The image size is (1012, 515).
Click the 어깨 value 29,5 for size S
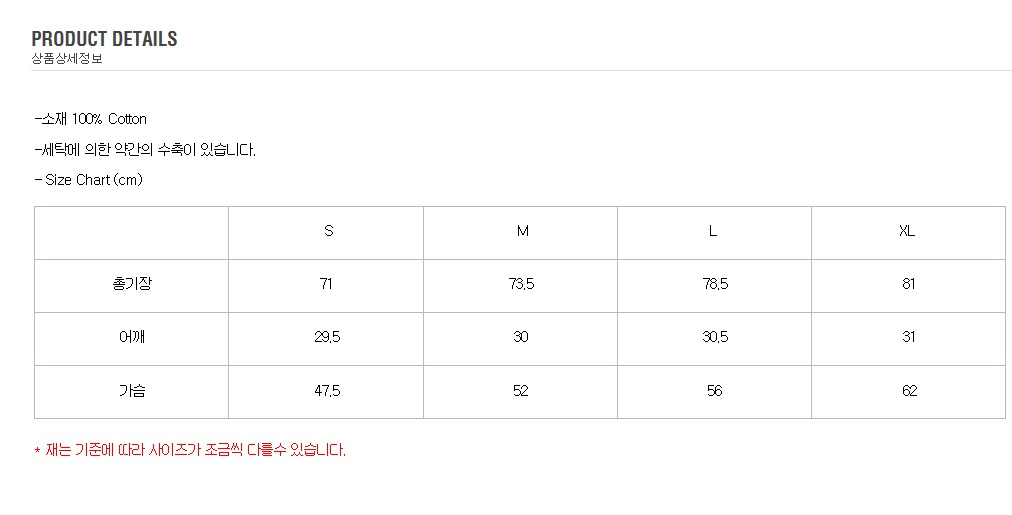(327, 337)
